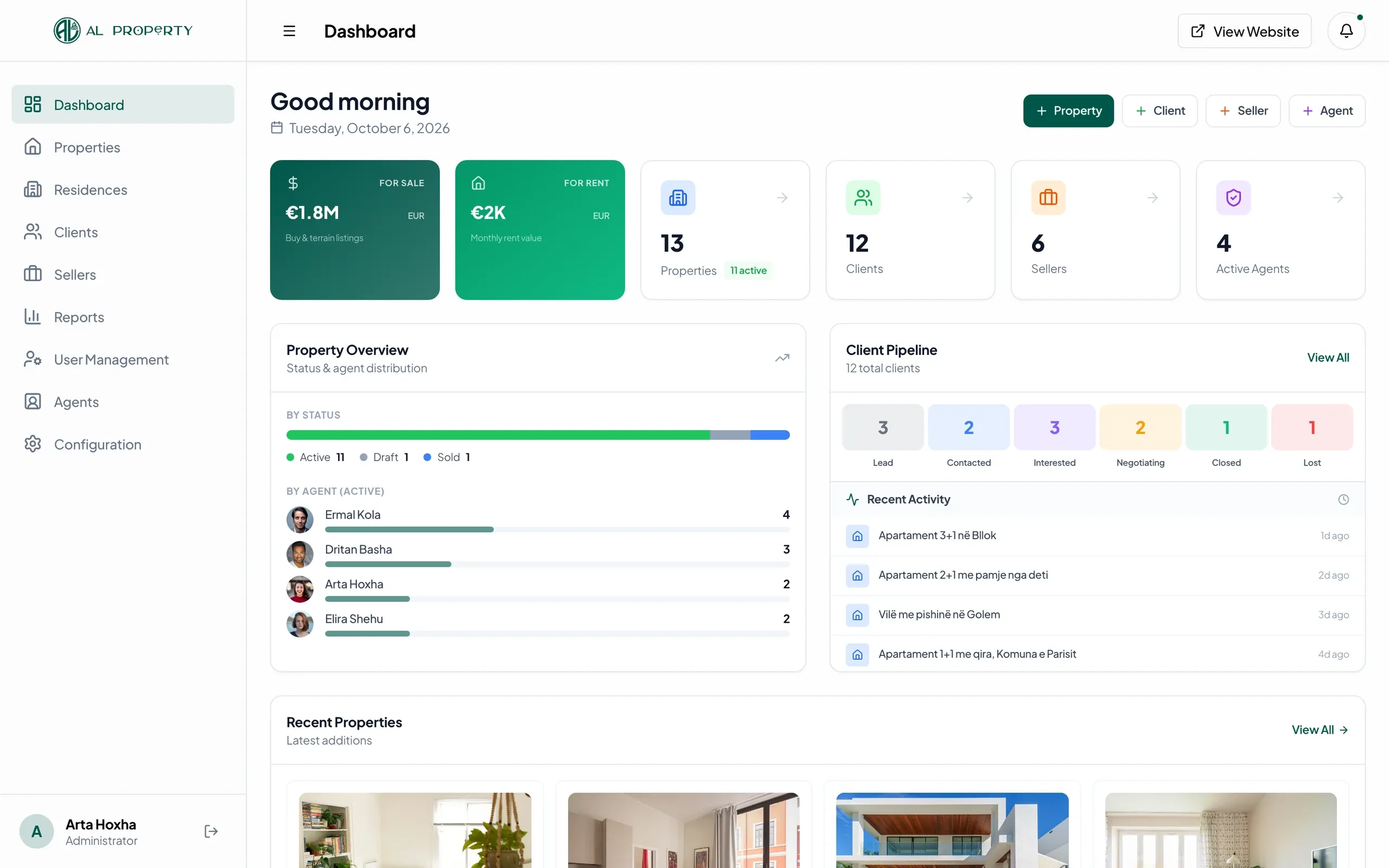The image size is (1389, 868).
Task: Click the Active Agents shield icon
Action: (1233, 197)
